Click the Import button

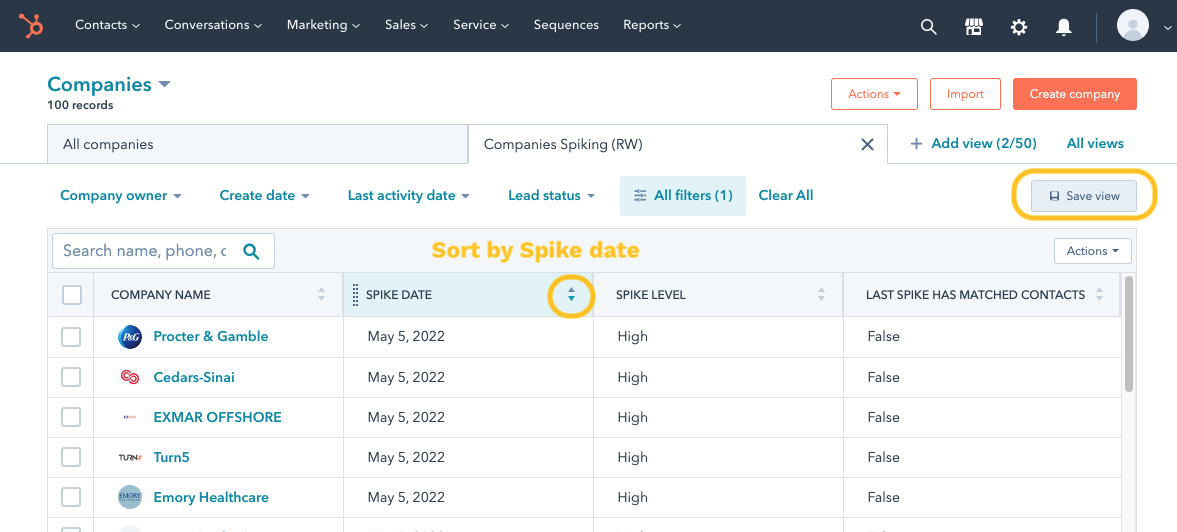(x=965, y=95)
